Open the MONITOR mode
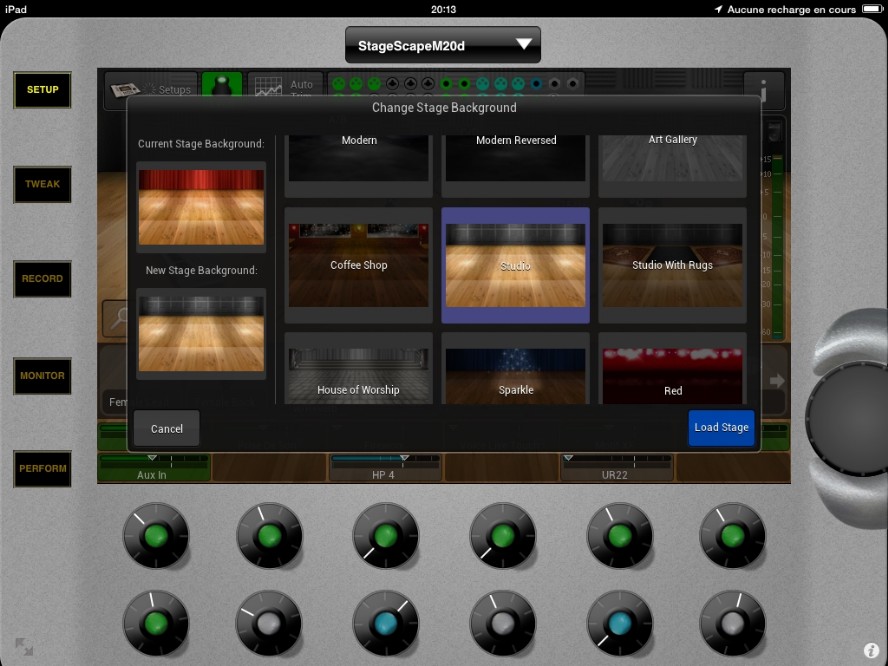This screenshot has height=666, width=888. coord(42,376)
